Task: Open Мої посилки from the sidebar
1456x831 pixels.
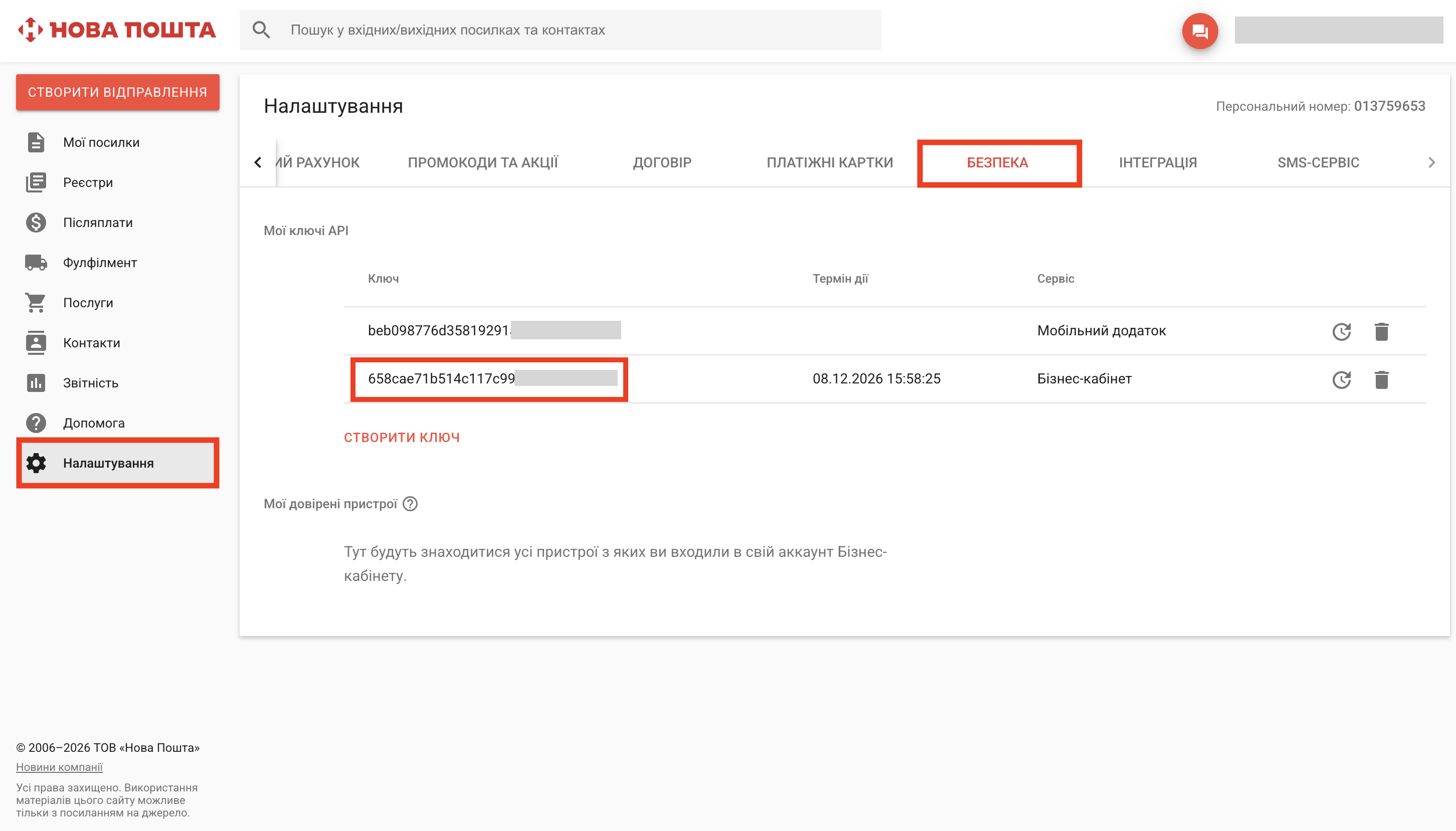Action: coord(101,142)
